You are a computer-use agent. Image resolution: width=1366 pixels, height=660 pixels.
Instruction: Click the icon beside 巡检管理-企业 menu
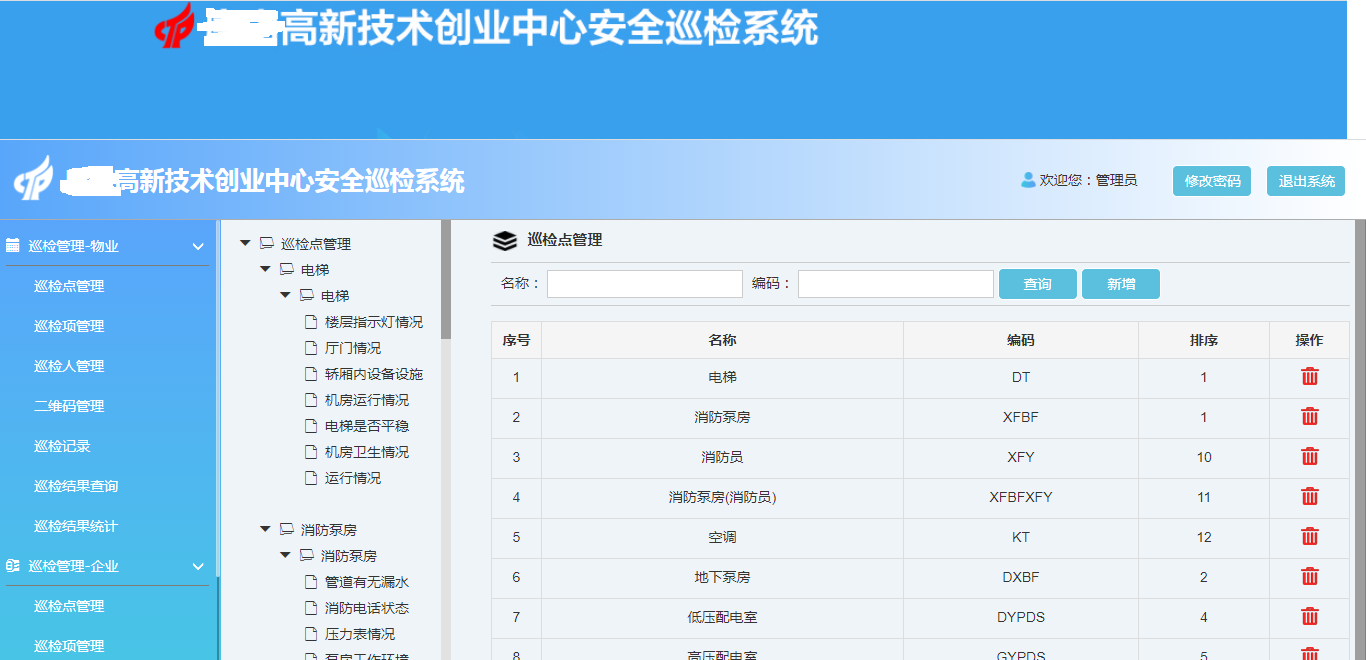coord(13,565)
